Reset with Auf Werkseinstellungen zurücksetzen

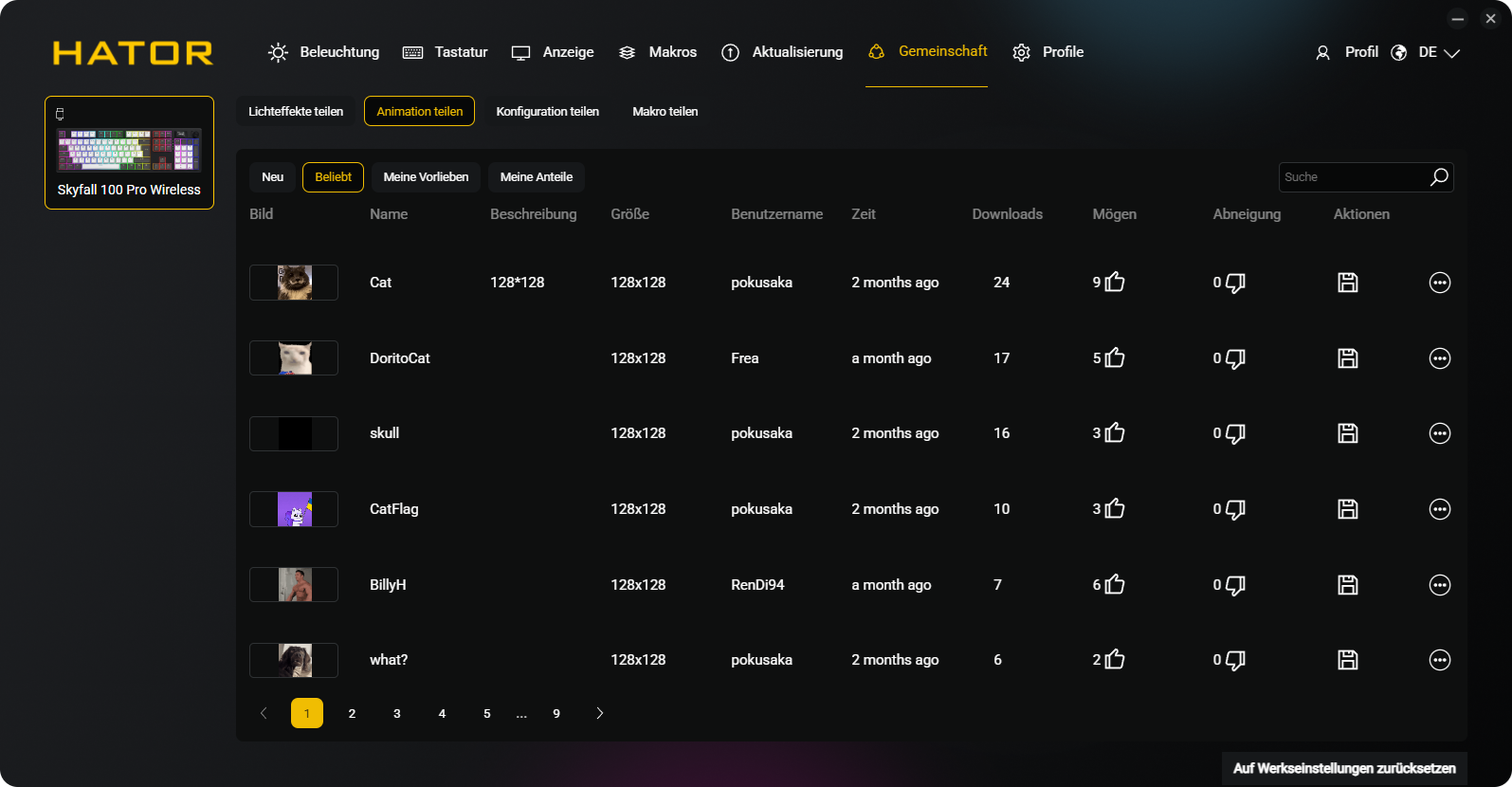[x=1343, y=768]
